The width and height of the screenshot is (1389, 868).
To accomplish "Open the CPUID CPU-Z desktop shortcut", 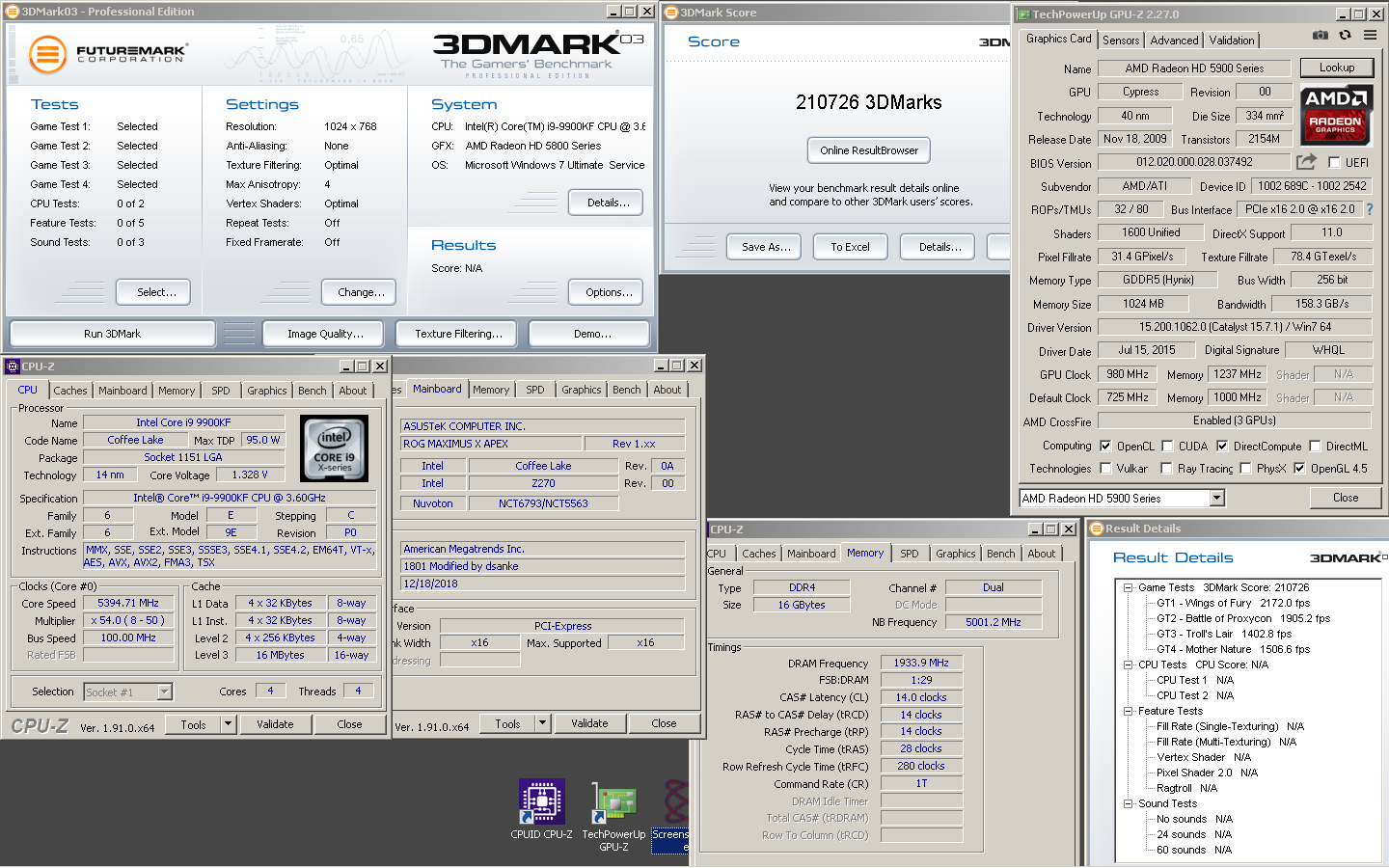I will click(x=541, y=809).
